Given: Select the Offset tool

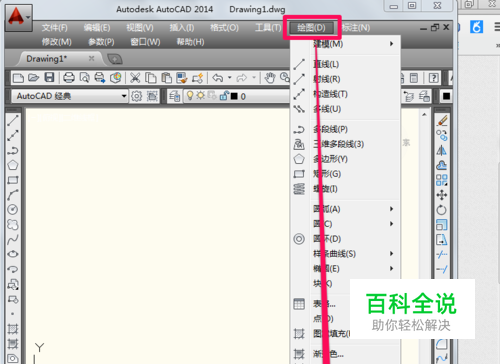Looking at the screenshot, I should (442, 165).
